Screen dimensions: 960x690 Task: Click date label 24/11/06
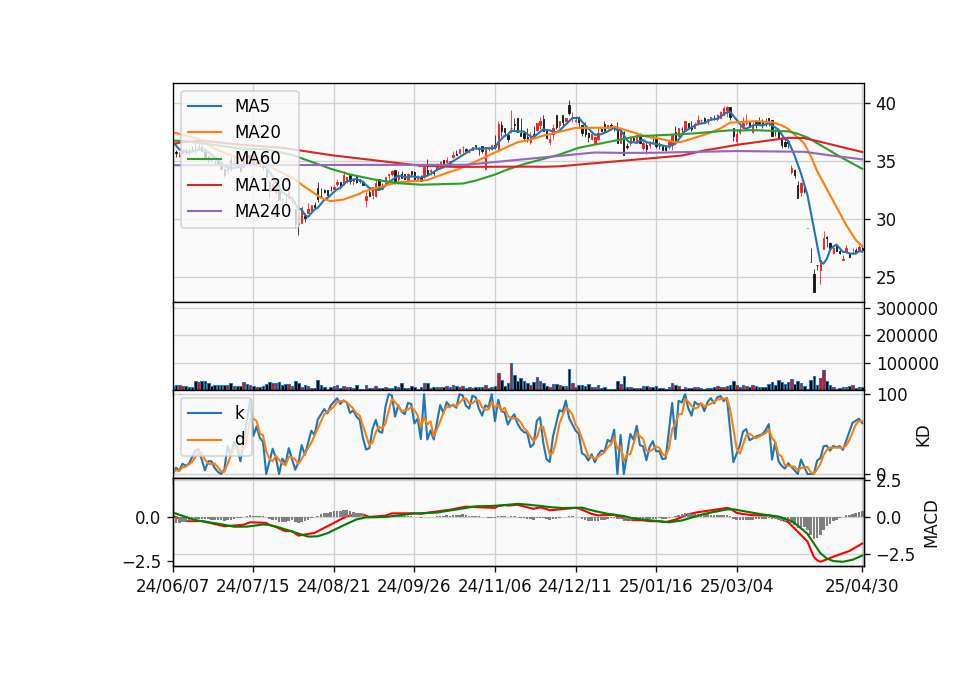495,586
